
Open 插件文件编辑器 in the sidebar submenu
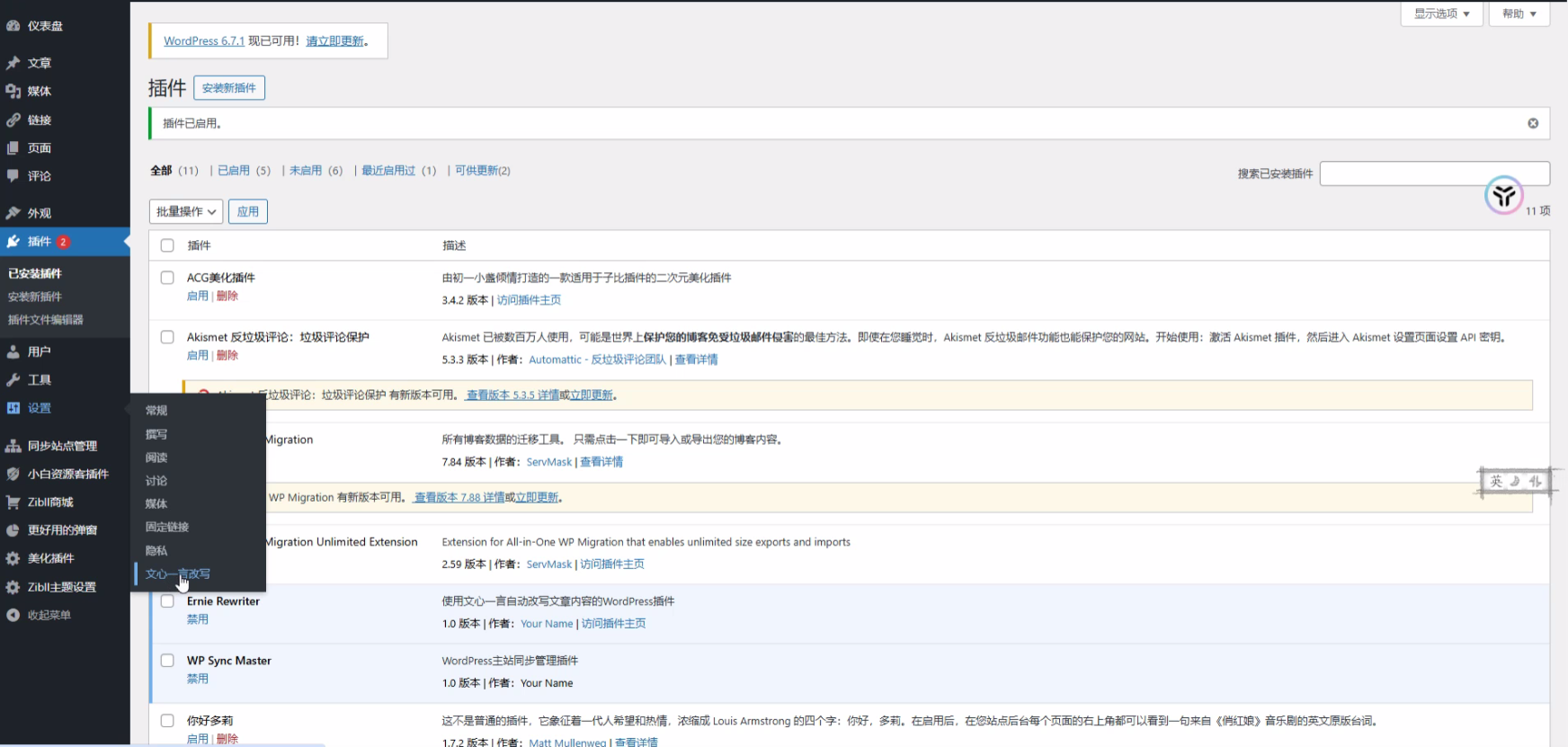click(46, 320)
